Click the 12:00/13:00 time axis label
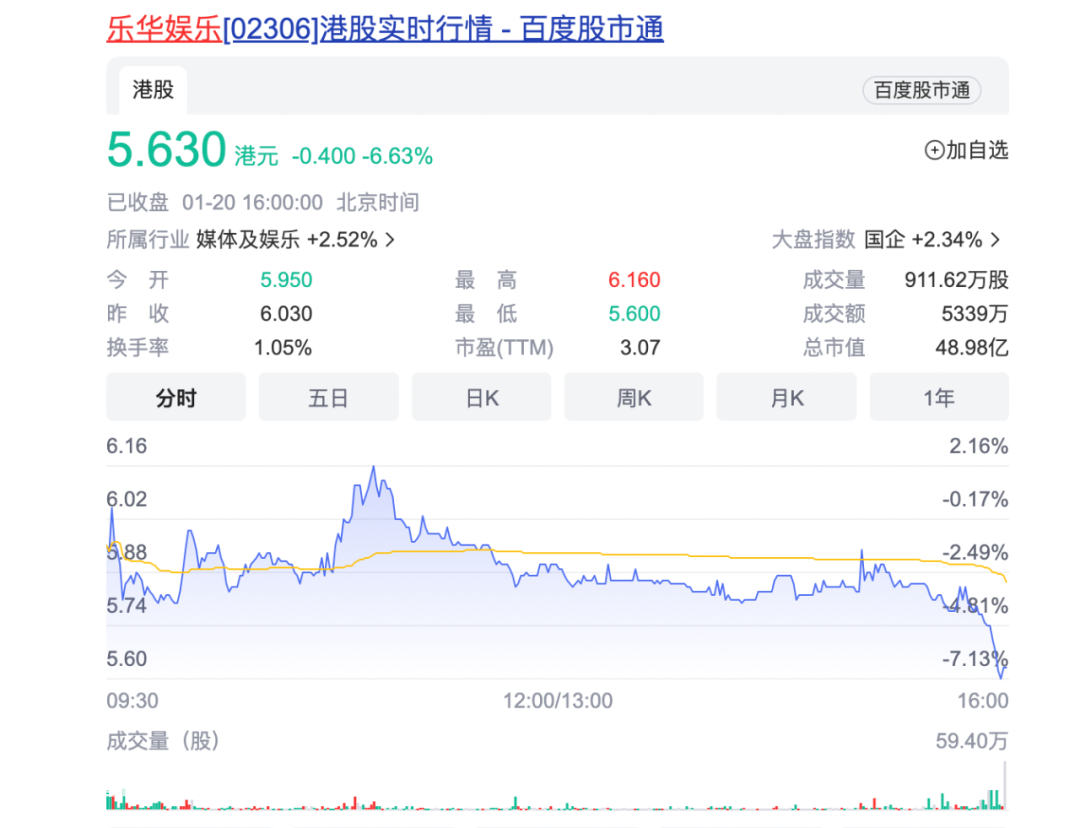The height and width of the screenshot is (828, 1080). click(x=558, y=701)
